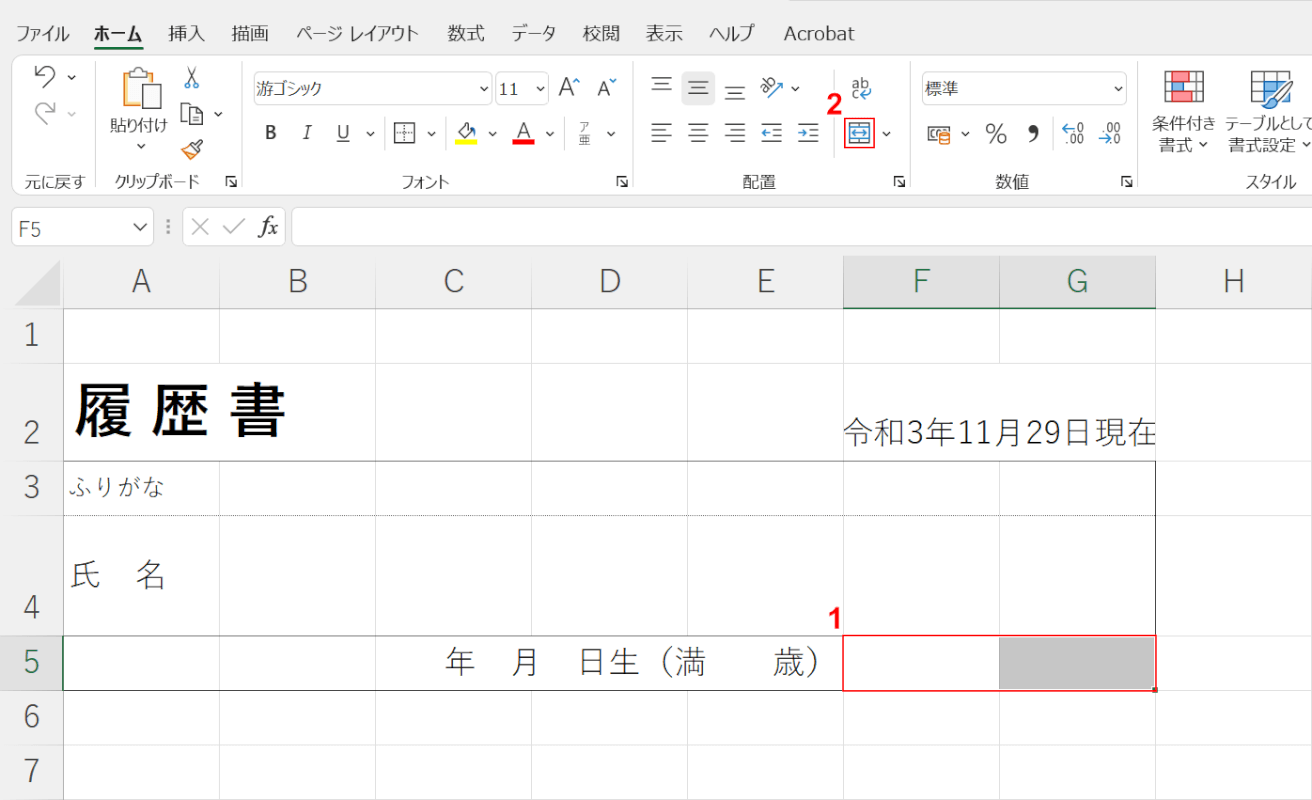
Task: Click the column D header
Action: click(x=610, y=282)
